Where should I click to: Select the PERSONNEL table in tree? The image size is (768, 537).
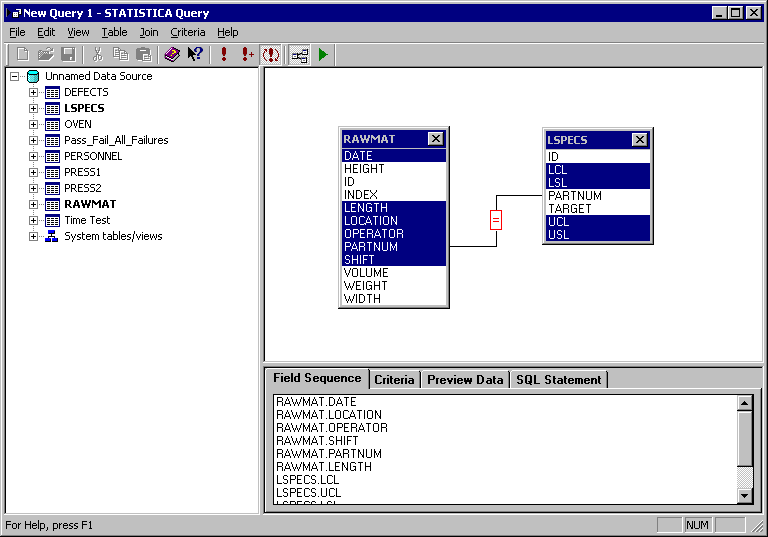(93, 156)
